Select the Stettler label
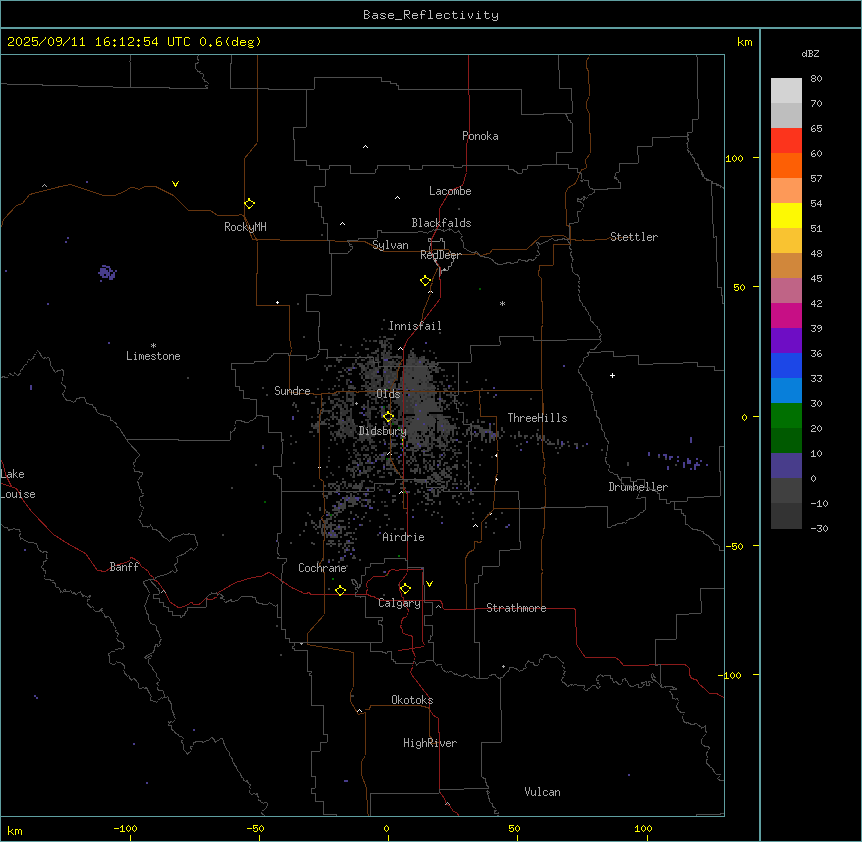Image resolution: width=862 pixels, height=842 pixels. tap(633, 237)
